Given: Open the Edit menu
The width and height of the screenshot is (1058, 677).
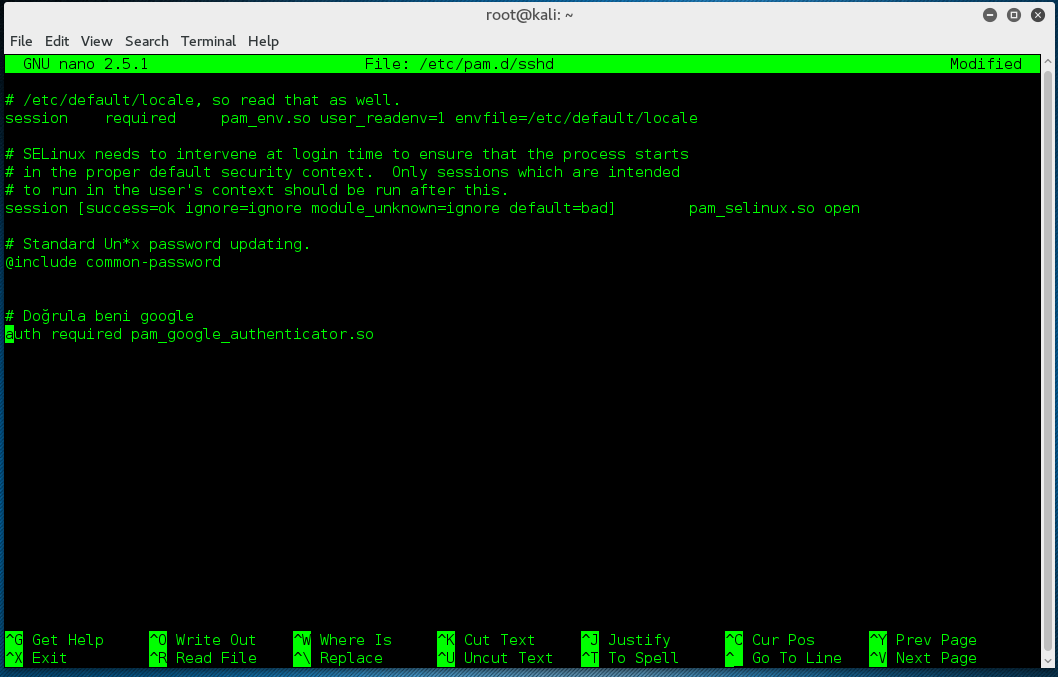Looking at the screenshot, I should pos(57,41).
